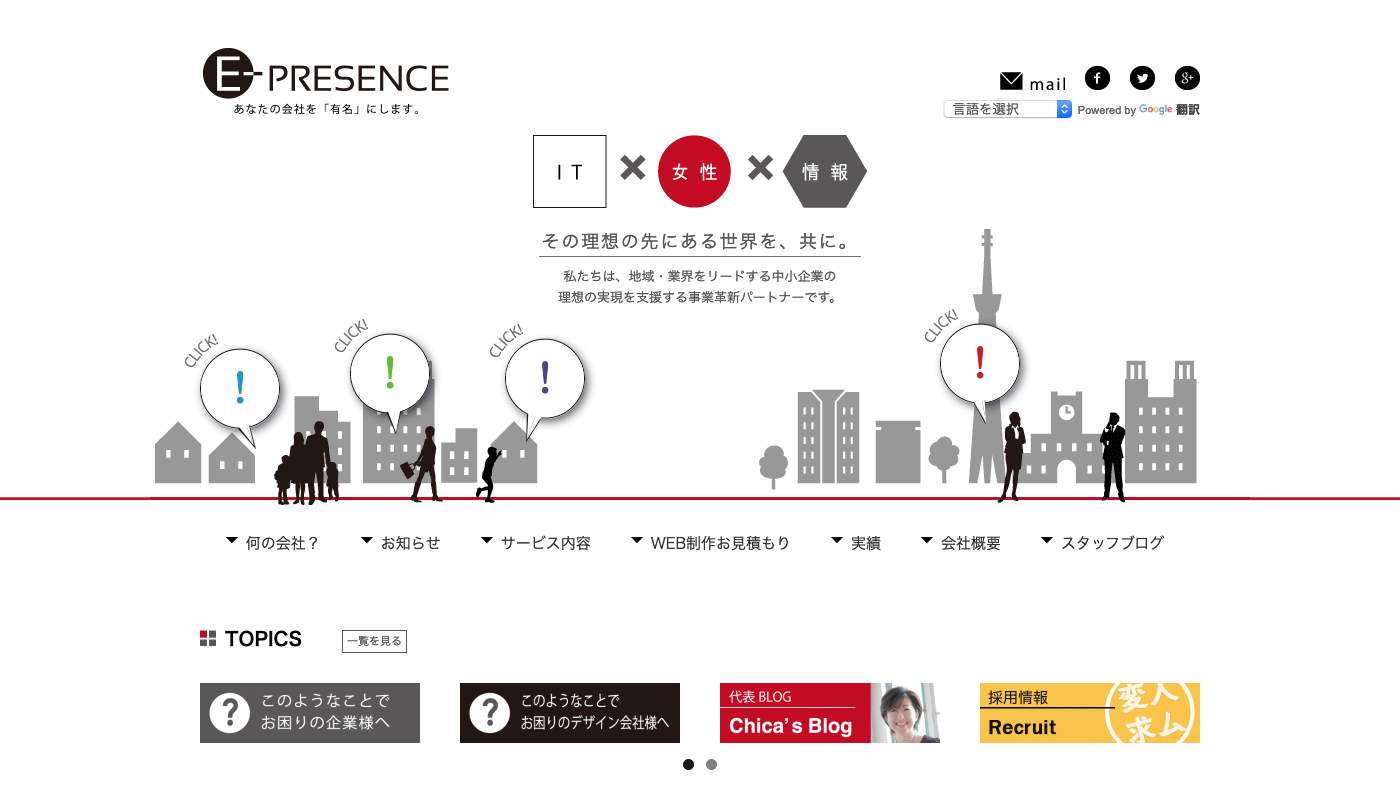1400x800 pixels.
Task: Switch to the second carousel dot
Action: tap(711, 764)
